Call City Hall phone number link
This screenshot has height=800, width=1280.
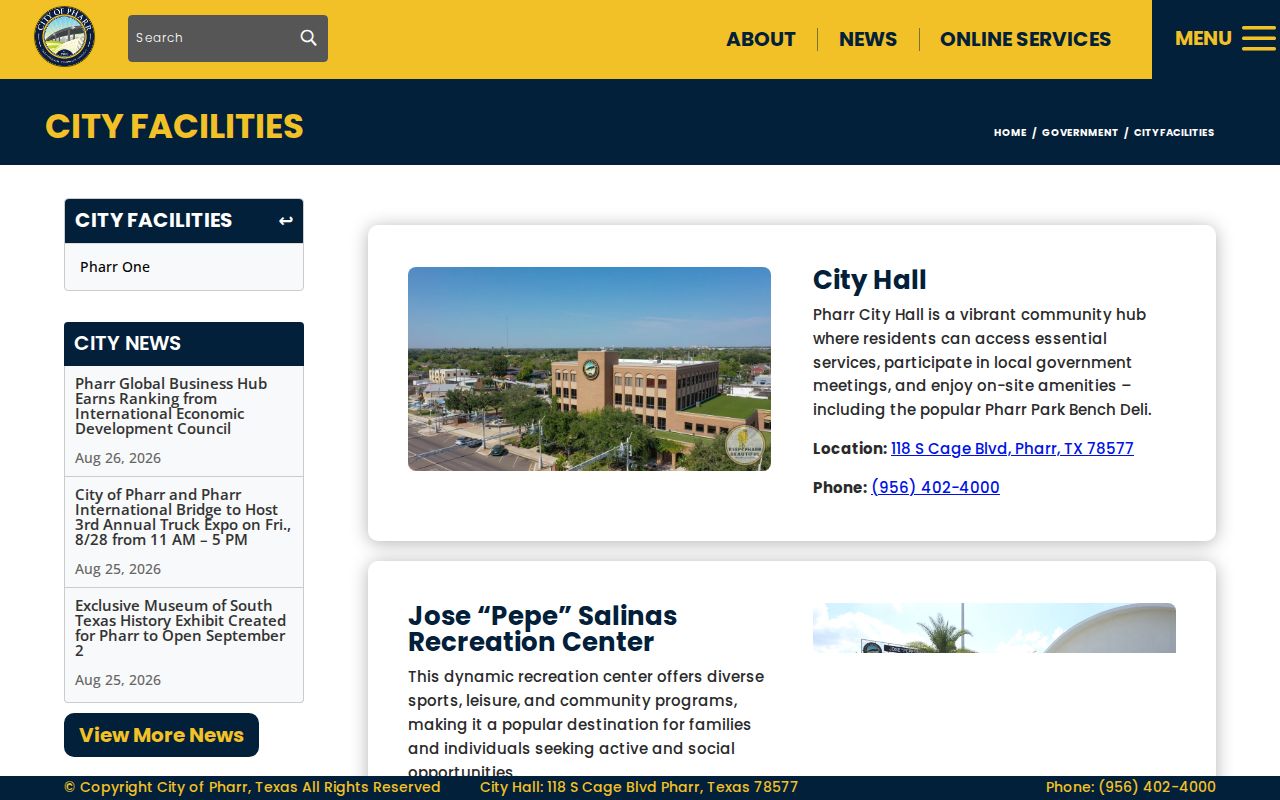[x=935, y=487]
